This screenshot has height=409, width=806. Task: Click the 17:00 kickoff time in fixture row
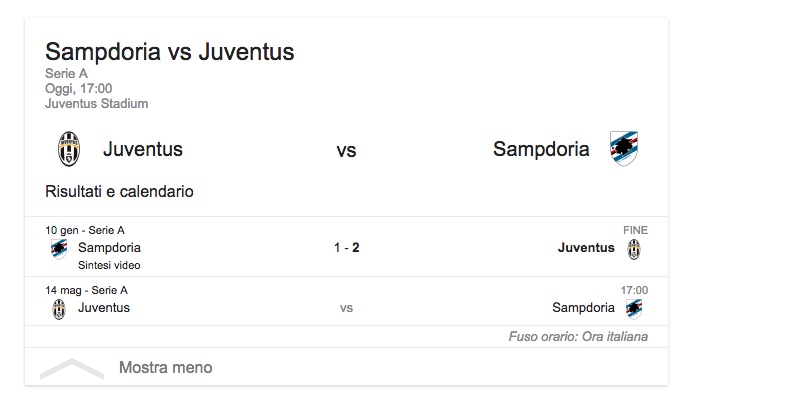coord(634,290)
